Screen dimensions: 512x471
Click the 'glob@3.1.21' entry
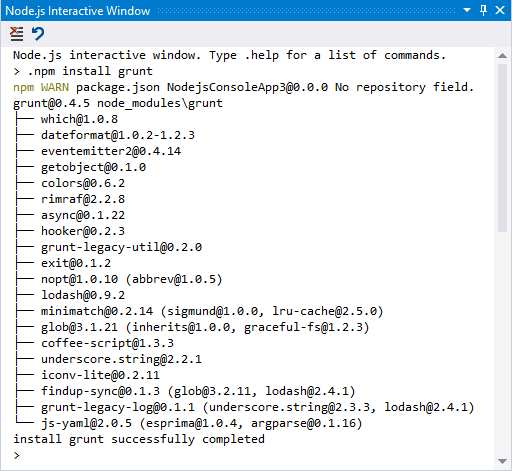coord(79,327)
